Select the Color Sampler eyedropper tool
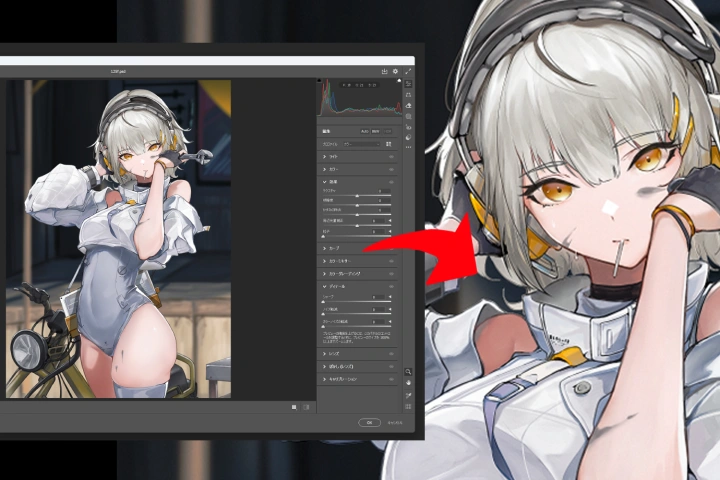 (408, 395)
